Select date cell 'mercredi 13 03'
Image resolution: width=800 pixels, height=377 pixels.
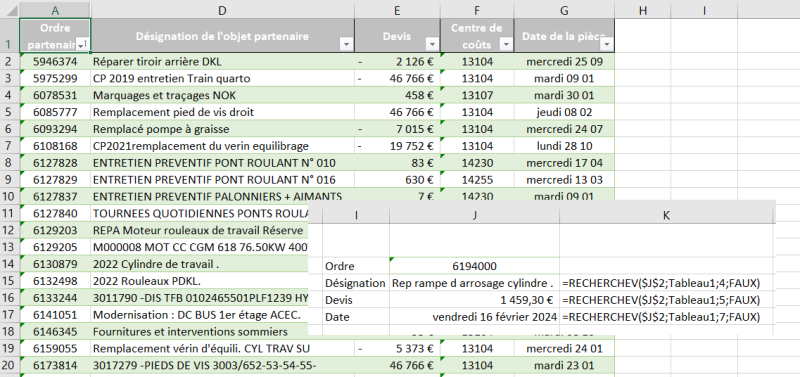click(x=564, y=180)
